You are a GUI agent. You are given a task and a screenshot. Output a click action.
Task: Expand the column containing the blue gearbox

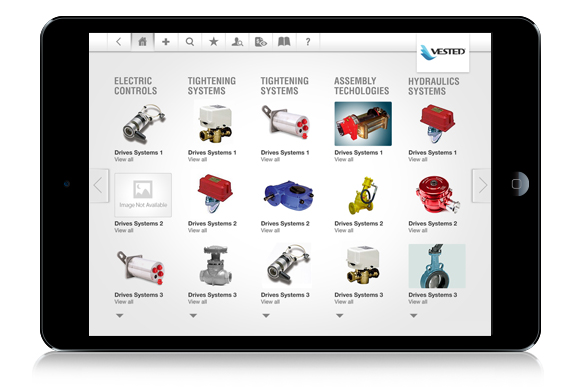pos(266,316)
